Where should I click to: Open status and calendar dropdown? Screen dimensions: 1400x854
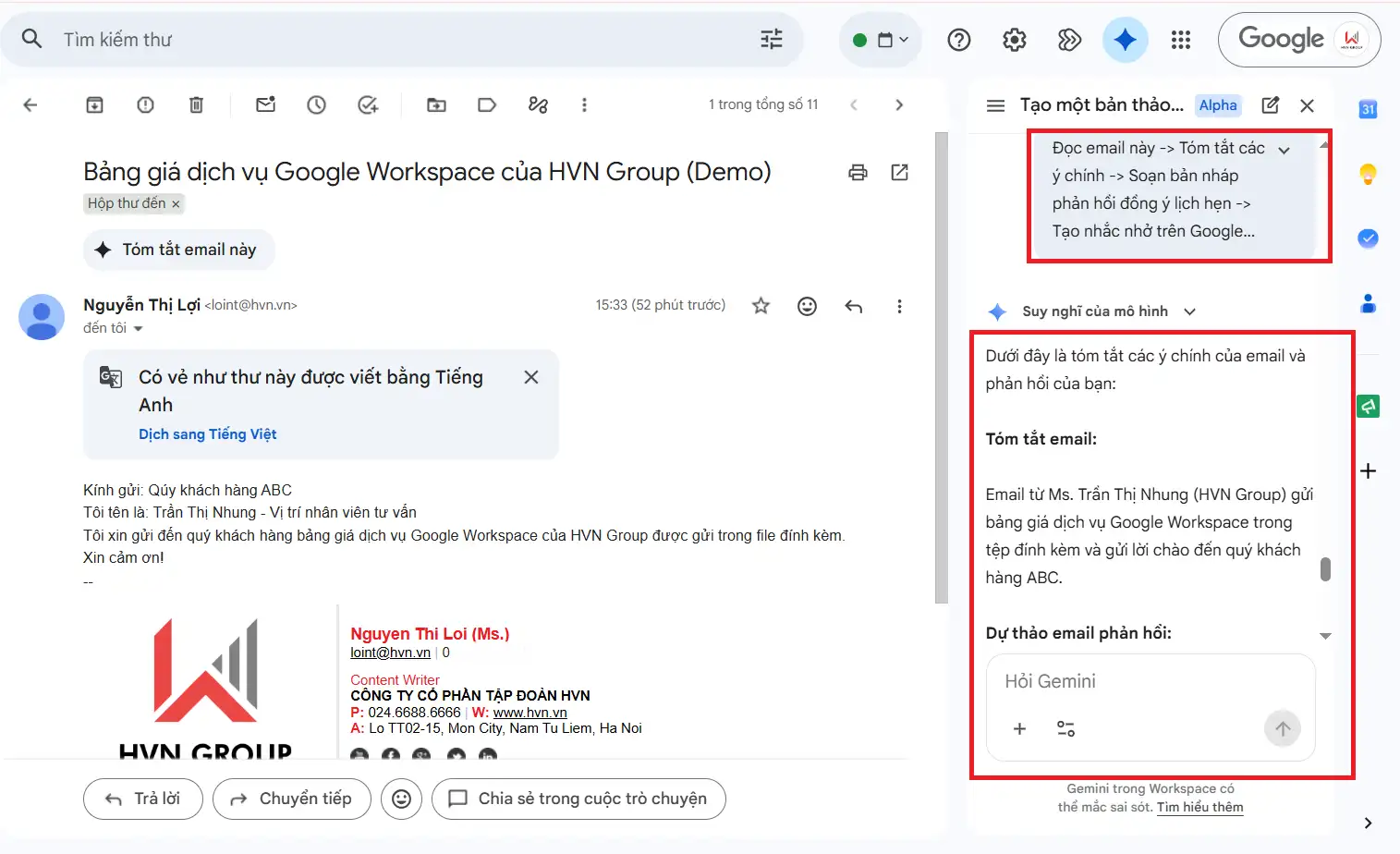click(881, 40)
